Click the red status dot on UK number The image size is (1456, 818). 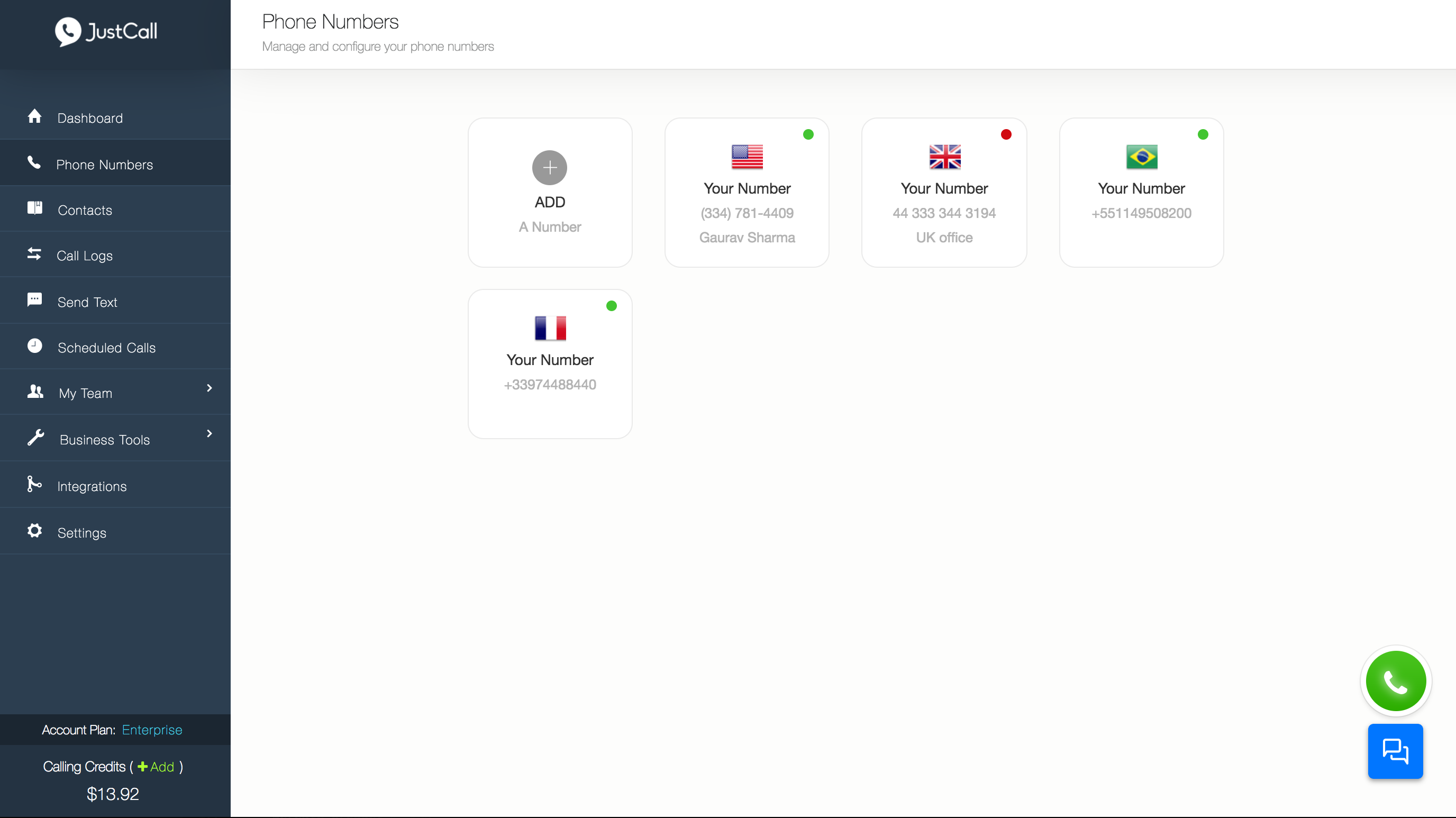pos(1006,134)
